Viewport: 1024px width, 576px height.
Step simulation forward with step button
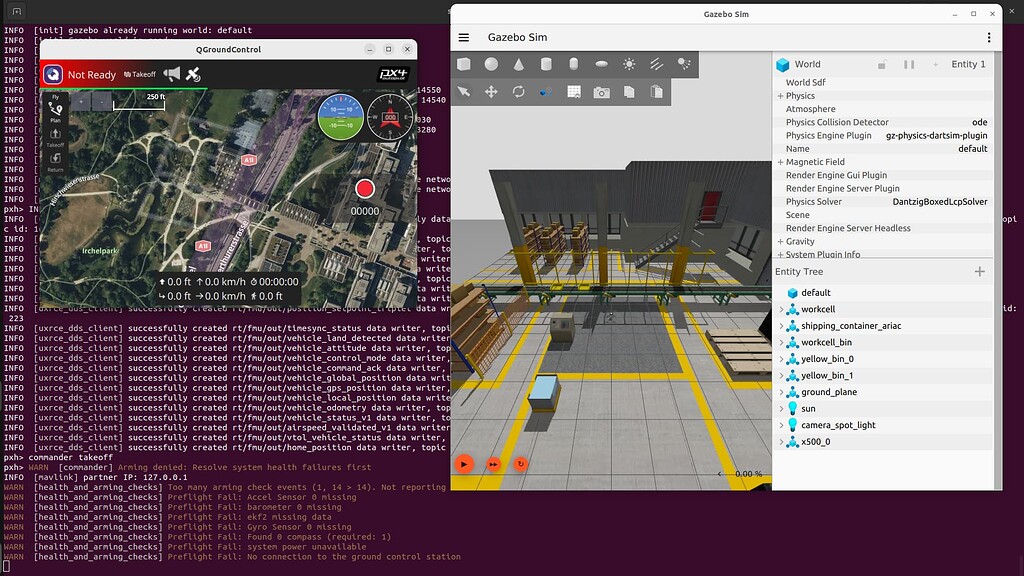click(493, 464)
